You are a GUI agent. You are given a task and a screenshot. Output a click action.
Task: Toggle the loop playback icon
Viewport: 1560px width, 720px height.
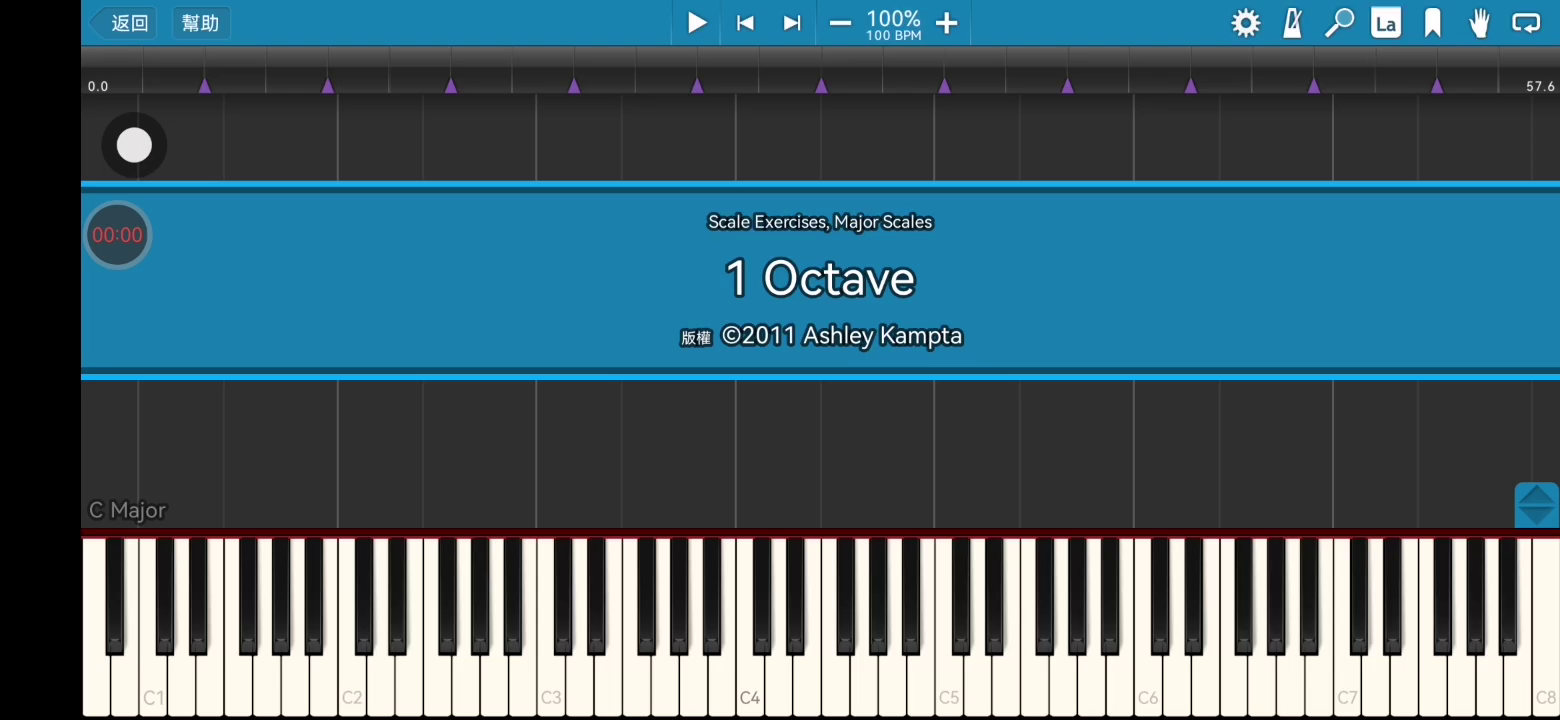pos(1526,23)
